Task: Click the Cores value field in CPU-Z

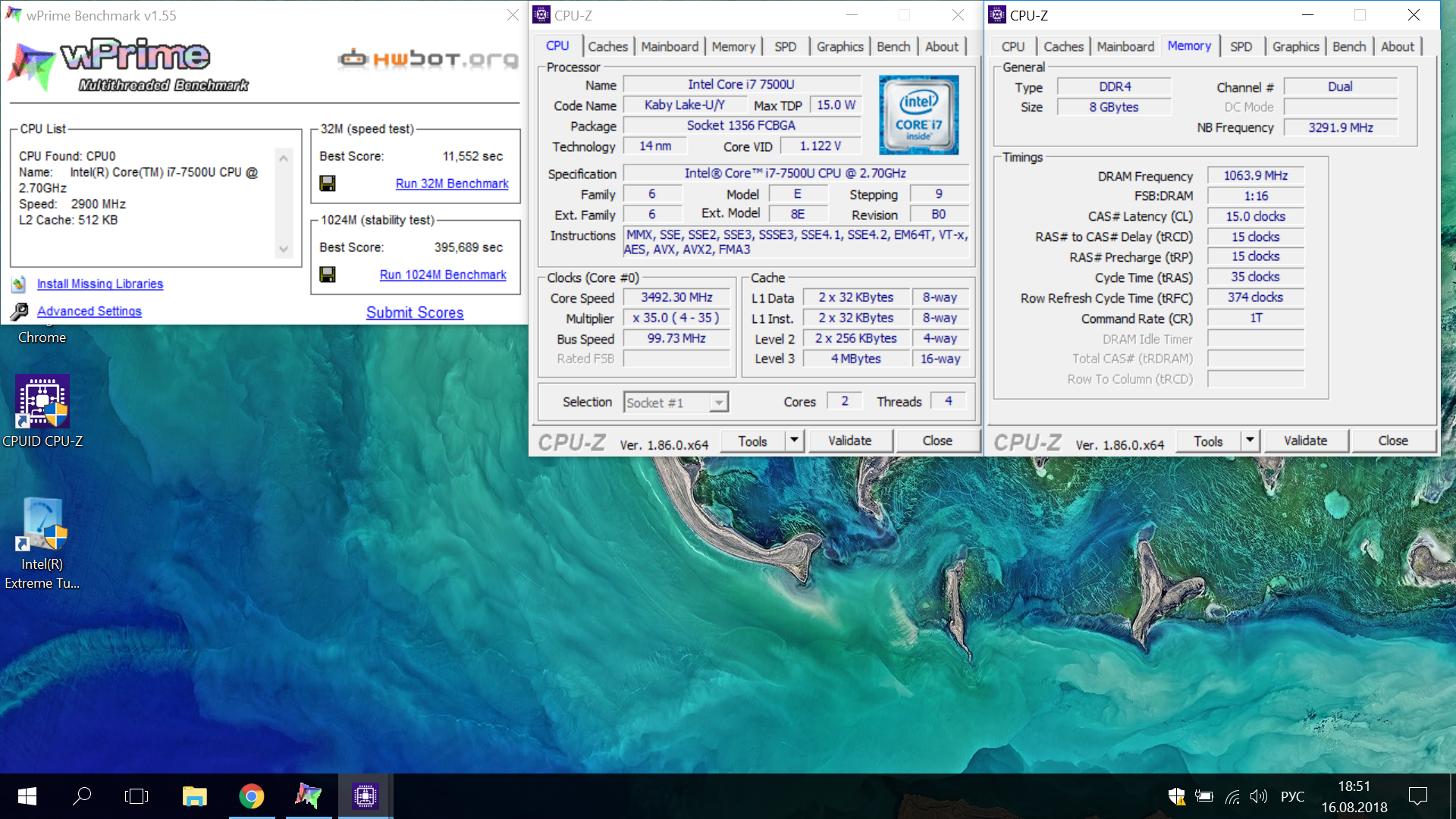Action: [x=844, y=401]
